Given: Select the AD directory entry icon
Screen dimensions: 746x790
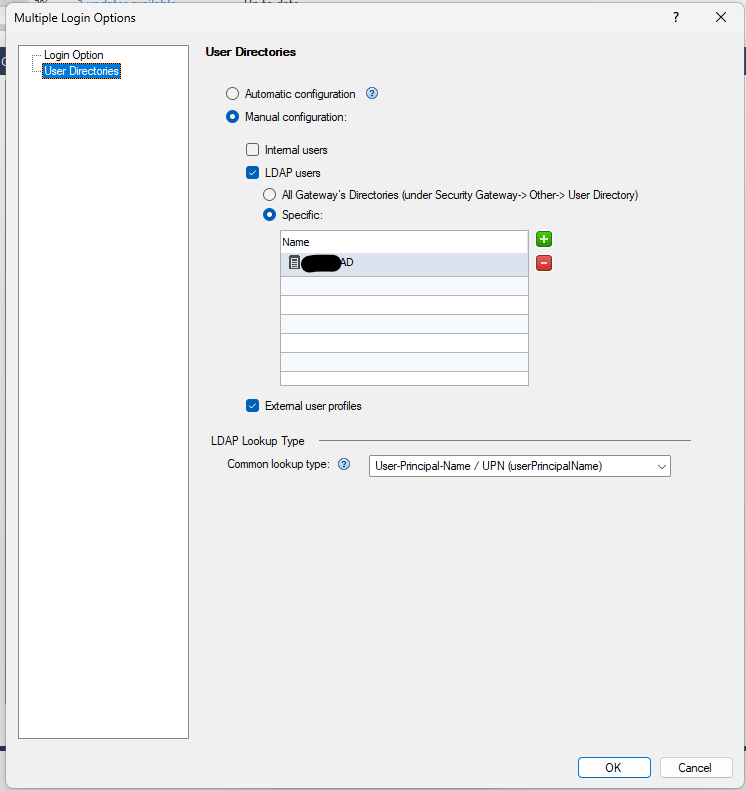Looking at the screenshot, I should coord(294,262).
